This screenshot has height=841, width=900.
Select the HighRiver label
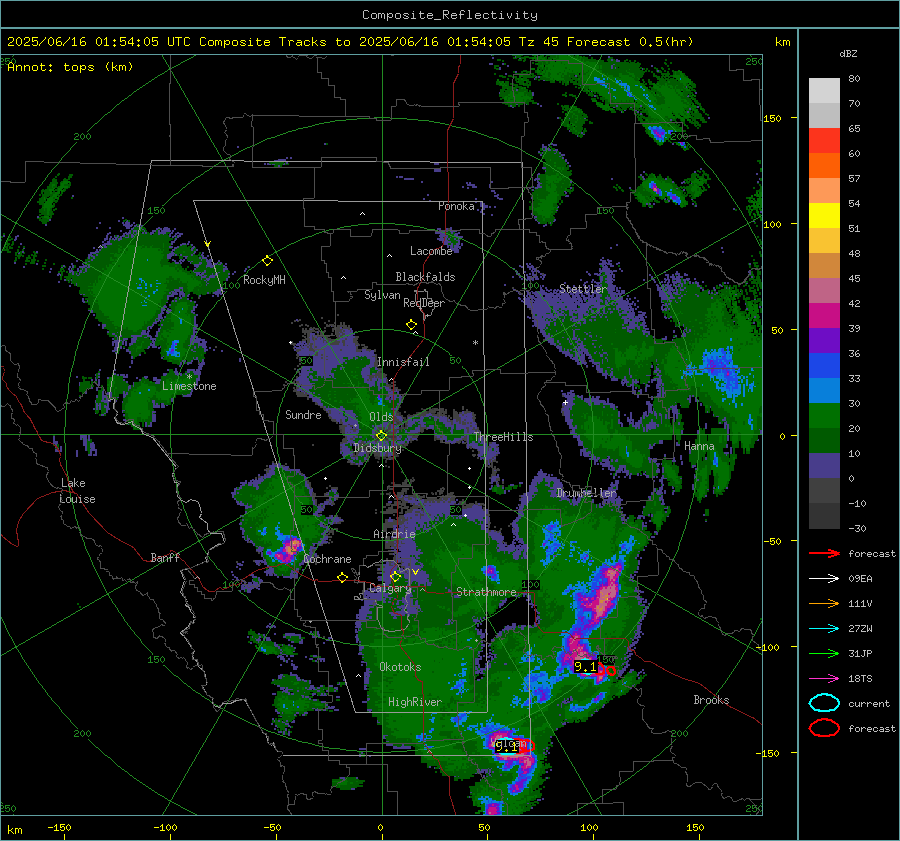pos(414,702)
